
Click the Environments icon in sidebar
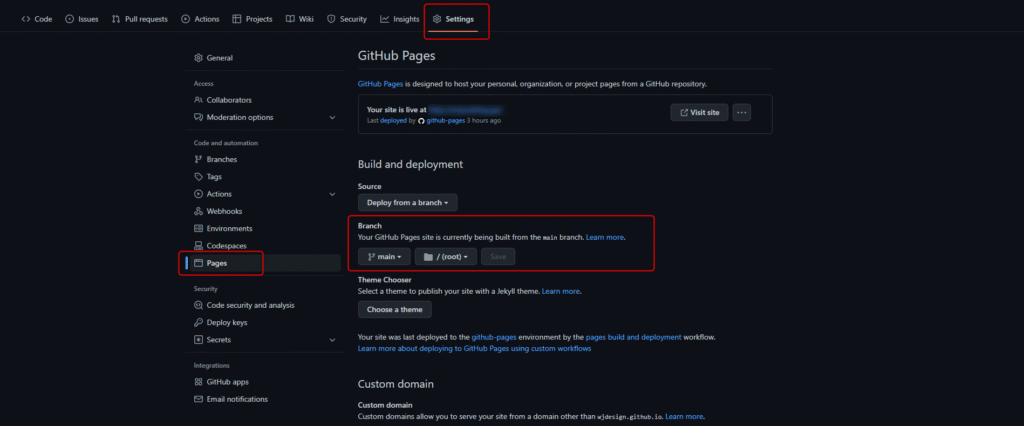pyautogui.click(x=198, y=229)
